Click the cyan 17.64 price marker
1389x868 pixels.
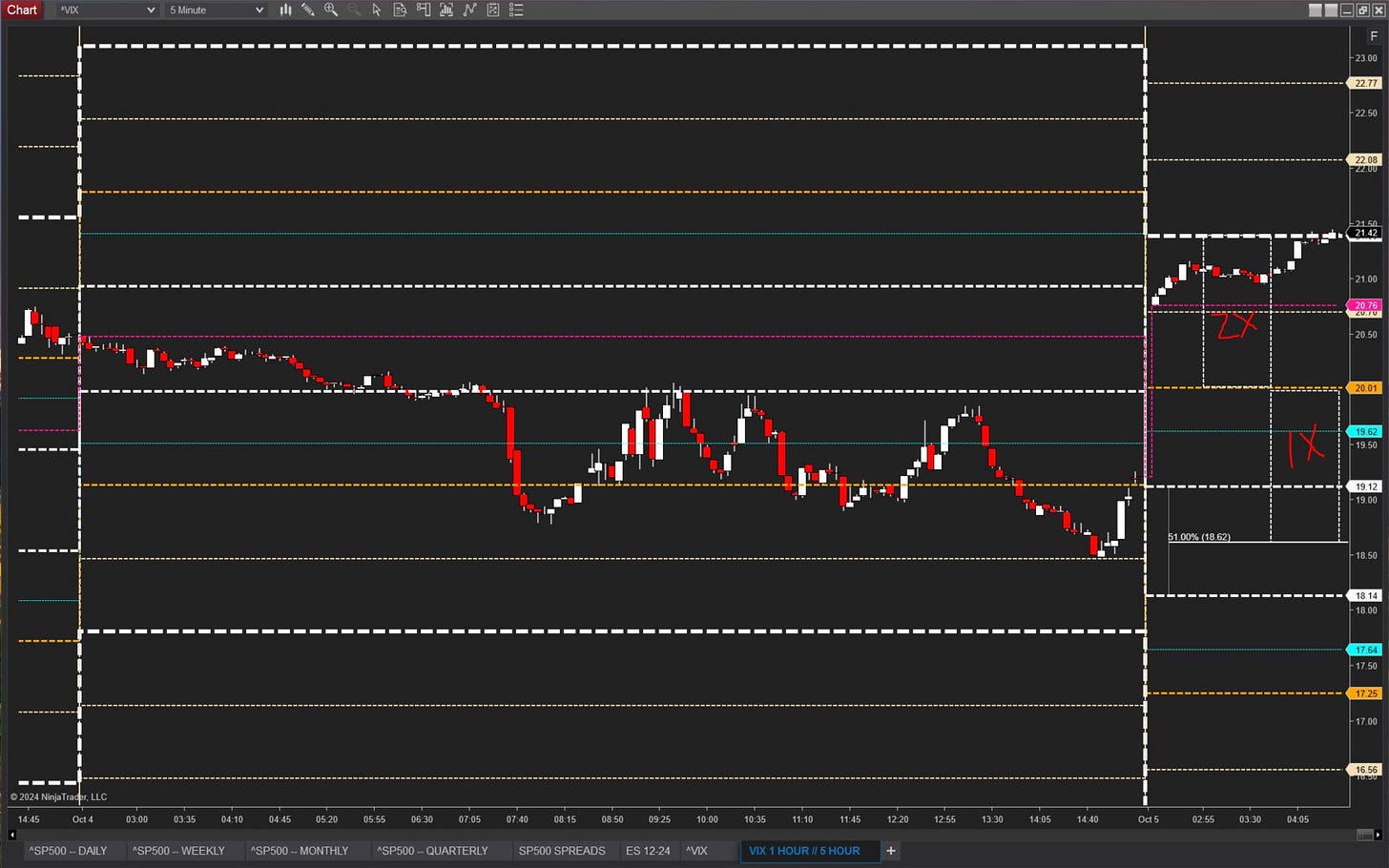(1366, 650)
